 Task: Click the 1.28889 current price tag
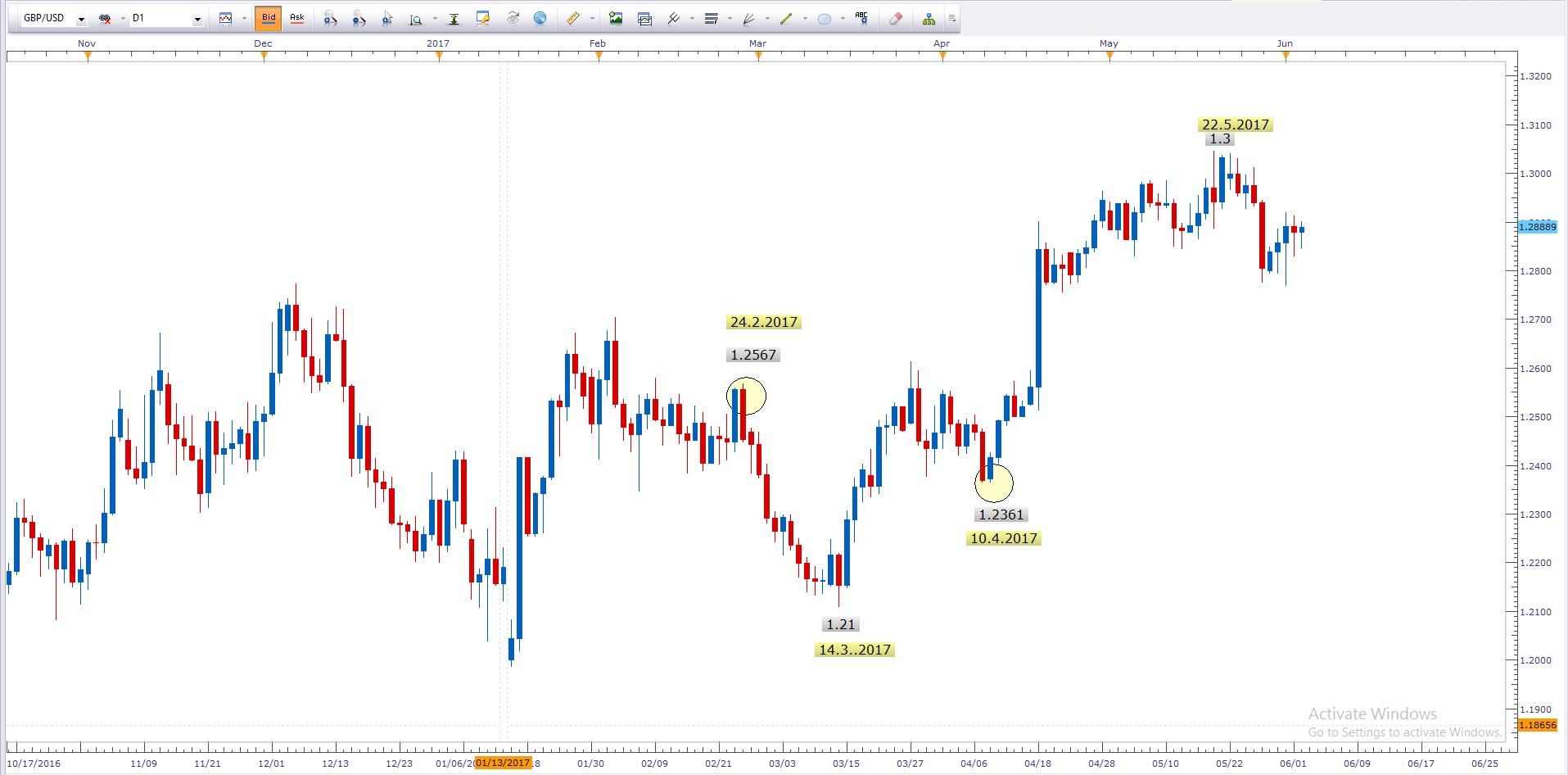pyautogui.click(x=1537, y=227)
